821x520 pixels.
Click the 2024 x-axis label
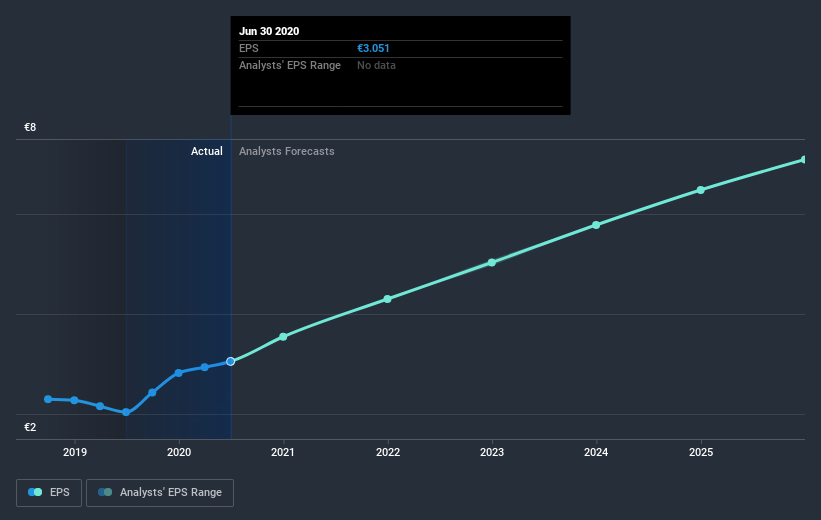pyautogui.click(x=596, y=452)
